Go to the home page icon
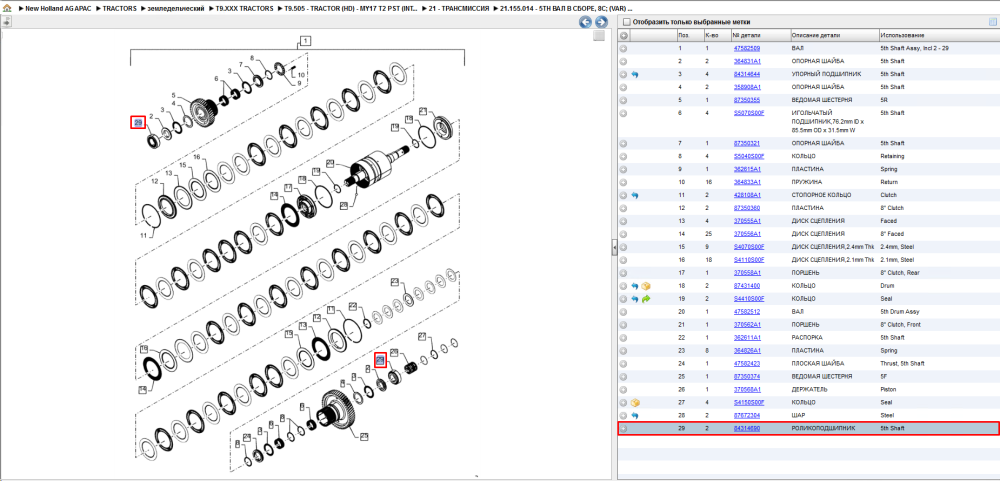 point(7,9)
